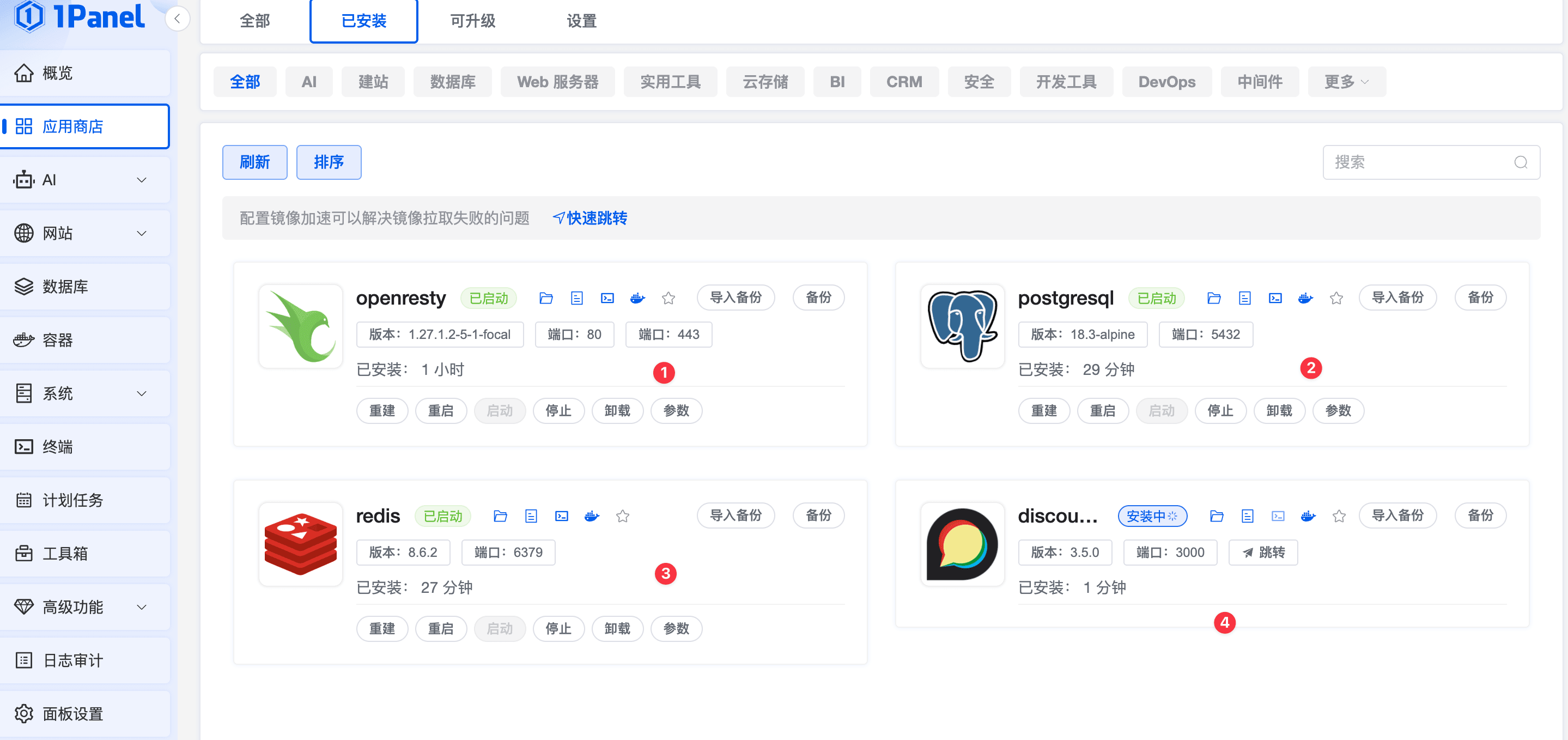1568x740 pixels.
Task: Open the postgresql log file icon
Action: click(1244, 298)
